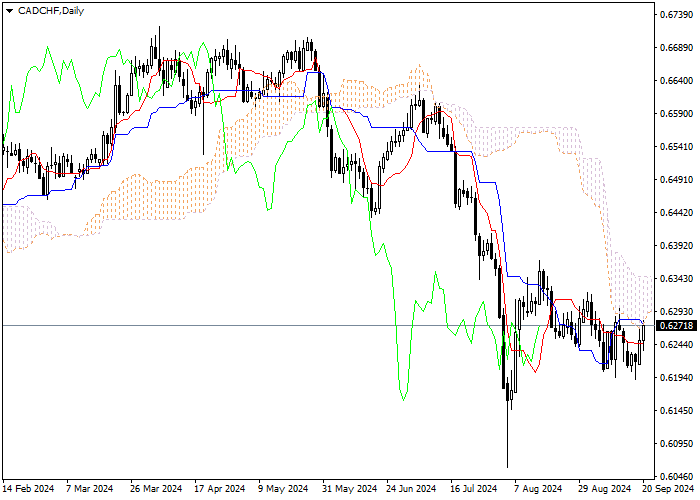This screenshot has width=700, height=500.
Task: Click the 0.66890 price axis label
Action: (676, 48)
